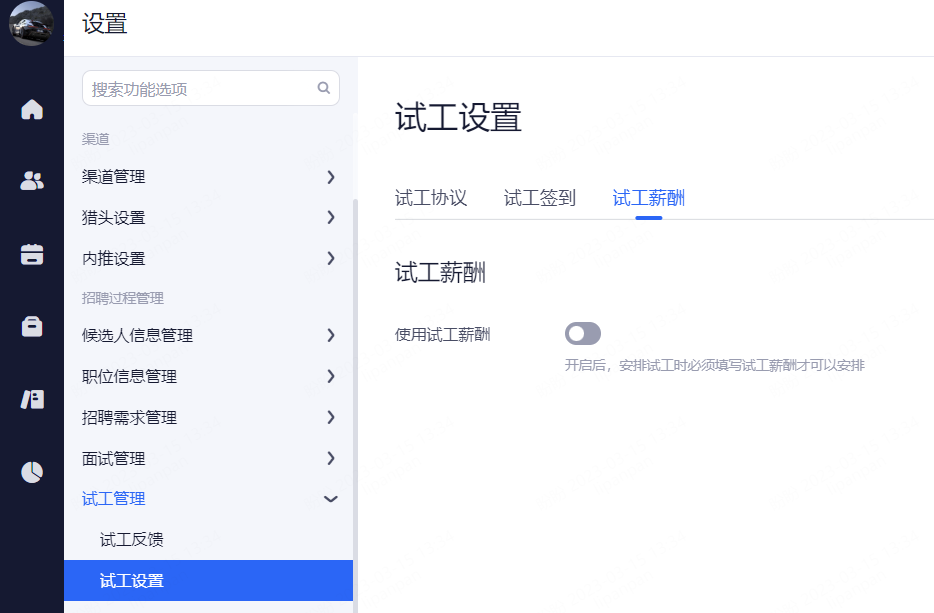Open the 面试管理 menu item
This screenshot has height=613, width=934.
pyautogui.click(x=114, y=459)
